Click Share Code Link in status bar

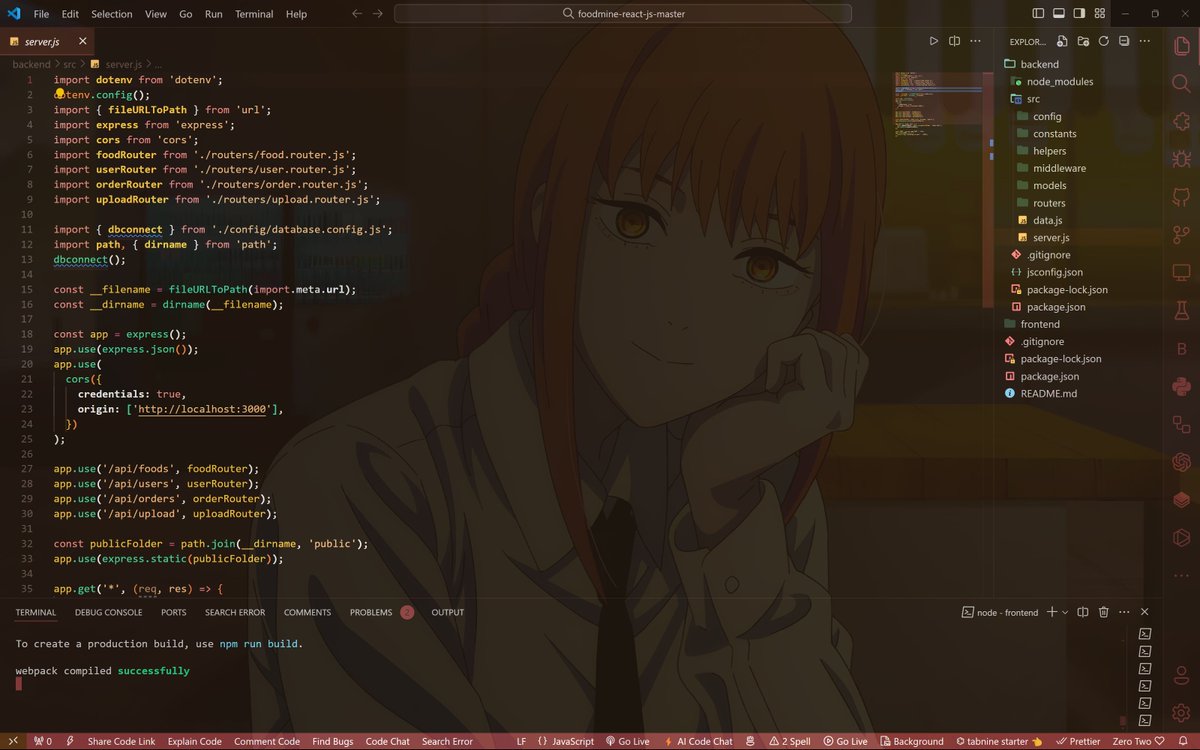click(x=121, y=741)
